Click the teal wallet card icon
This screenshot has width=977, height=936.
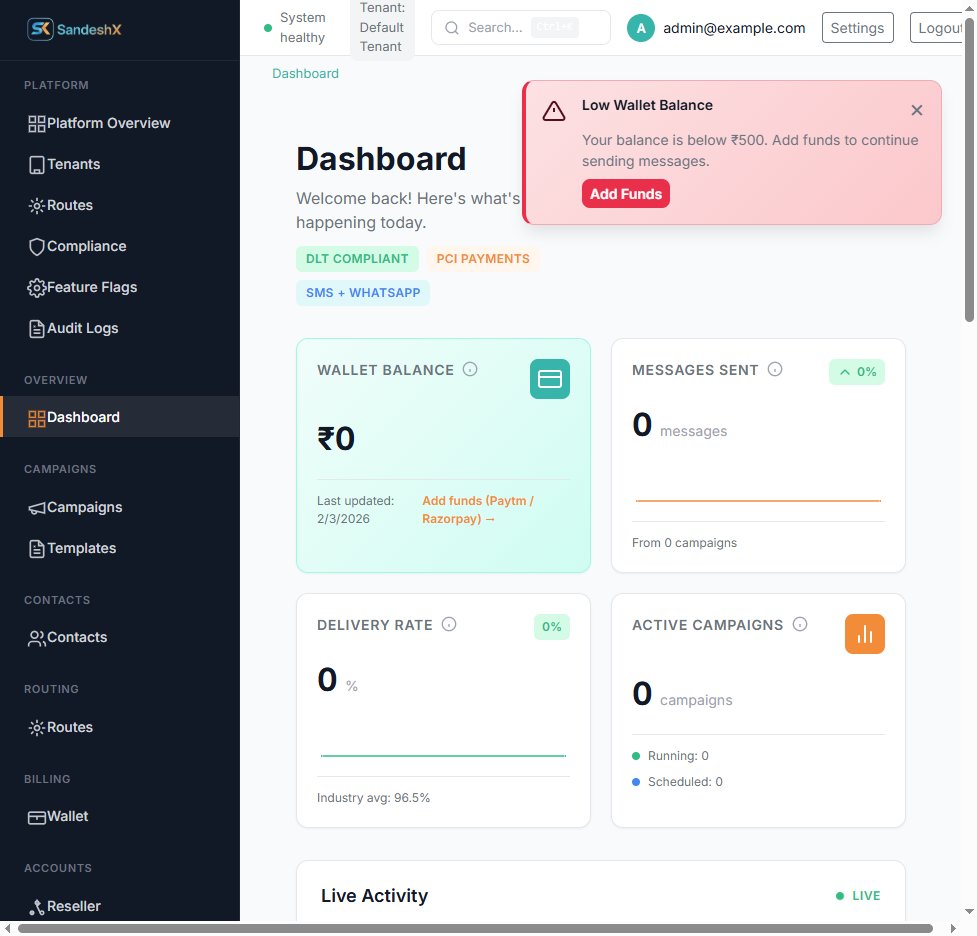coord(550,379)
